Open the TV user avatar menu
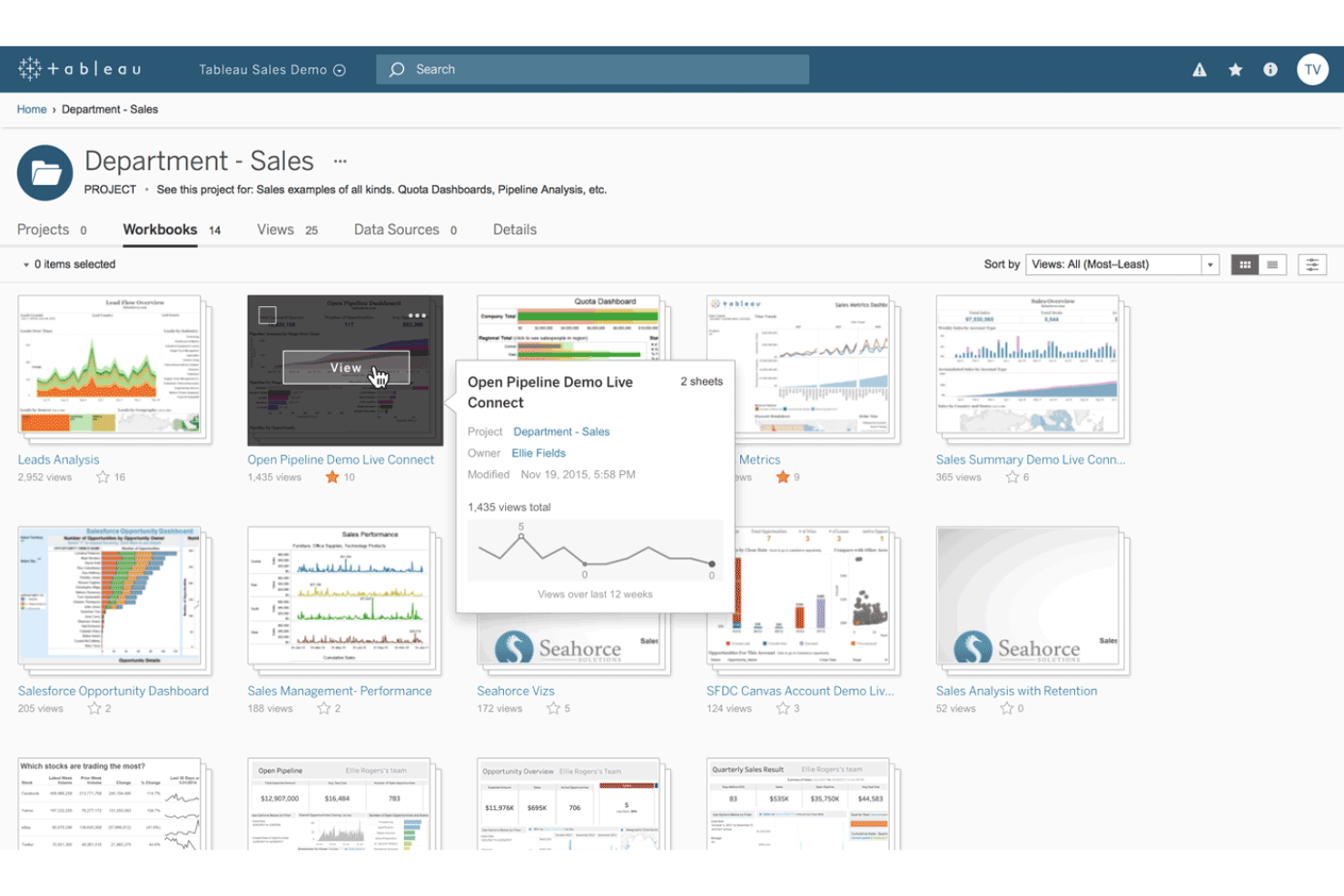The height and width of the screenshot is (896, 1344). (1312, 70)
